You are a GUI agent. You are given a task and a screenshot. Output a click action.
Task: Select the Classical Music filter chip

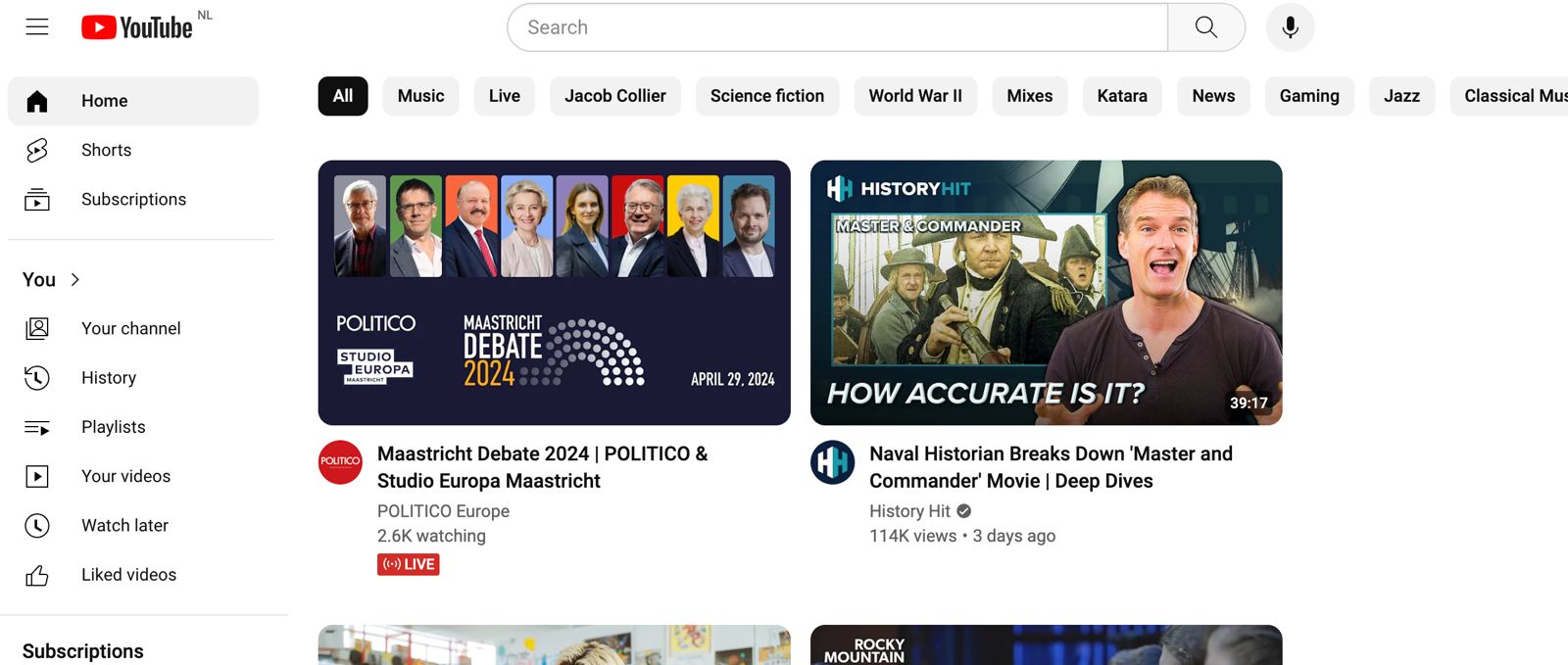point(1509,96)
